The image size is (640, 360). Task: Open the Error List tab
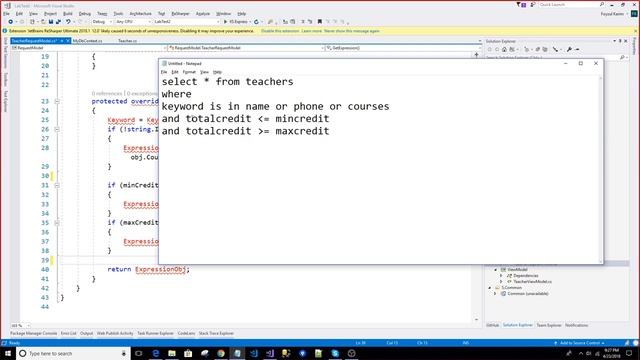pyautogui.click(x=69, y=333)
